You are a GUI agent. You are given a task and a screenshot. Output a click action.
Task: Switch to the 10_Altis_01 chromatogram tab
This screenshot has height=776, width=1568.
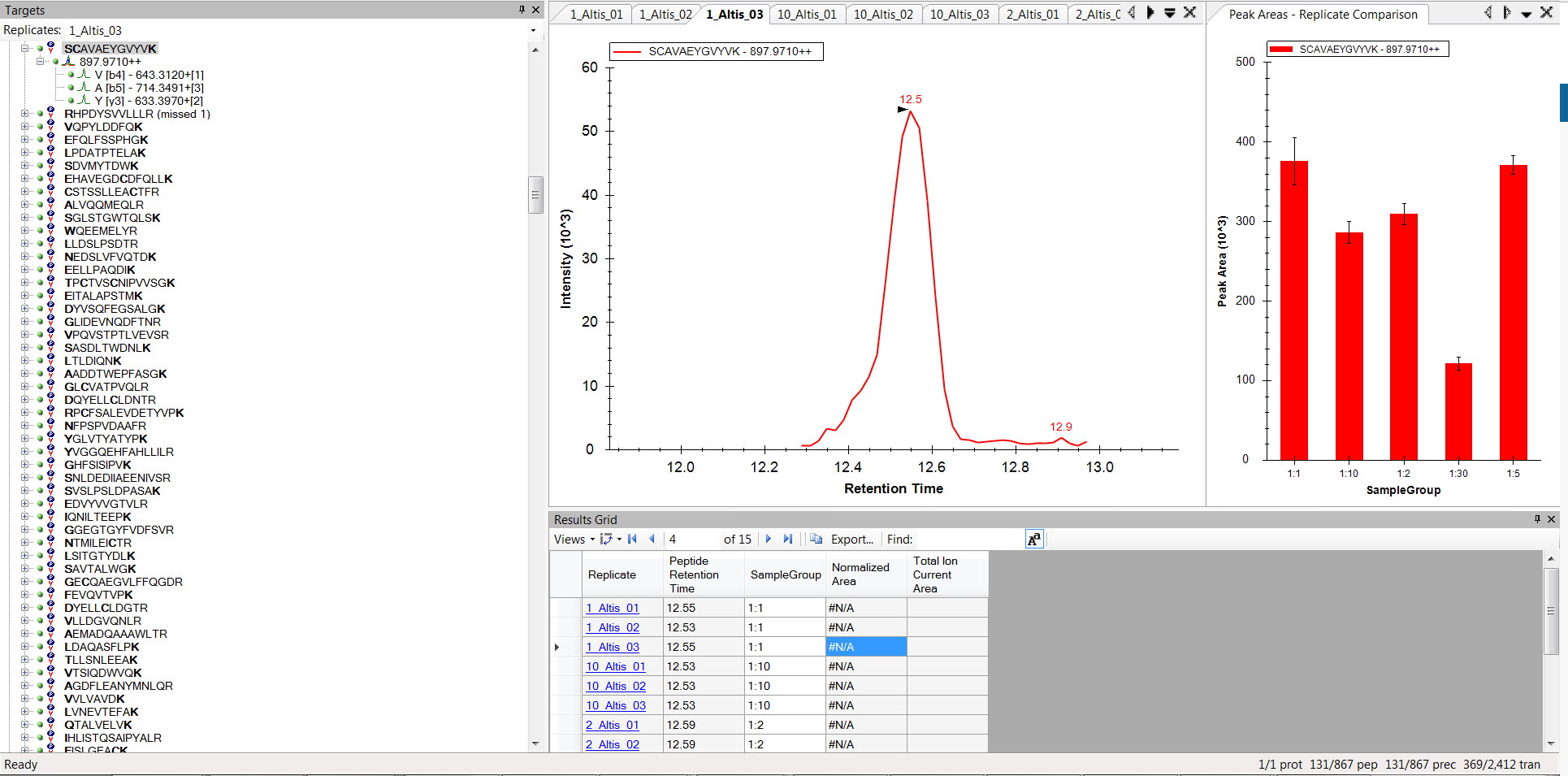[806, 15]
